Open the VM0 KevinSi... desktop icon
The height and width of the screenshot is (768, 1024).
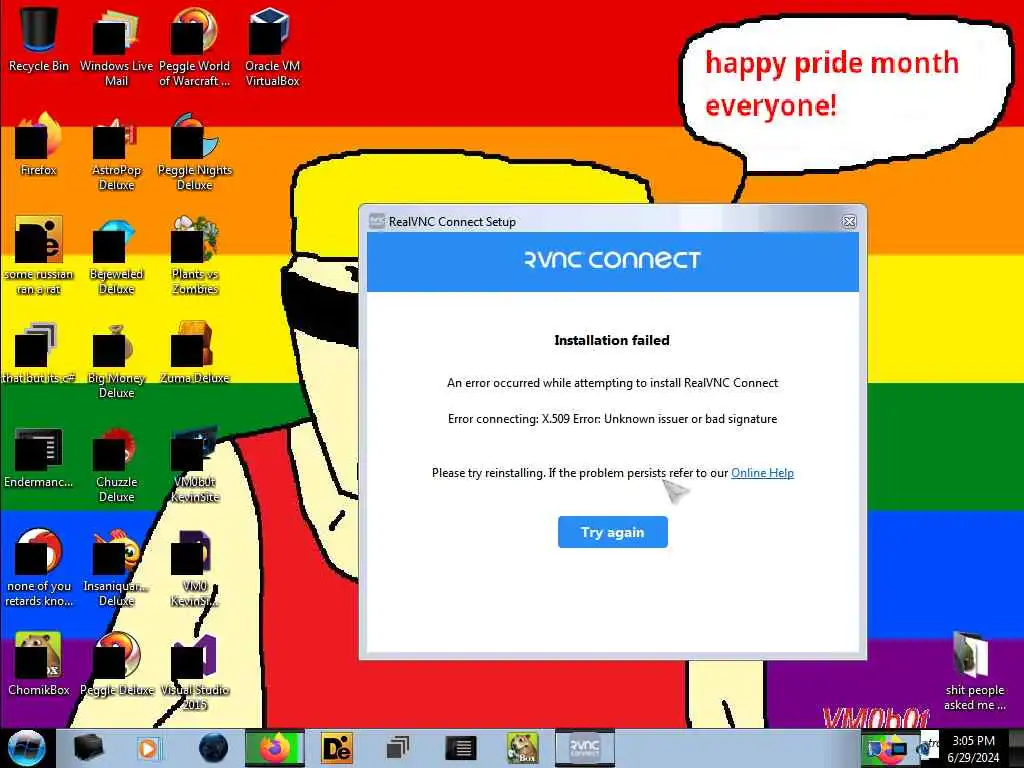(195, 567)
